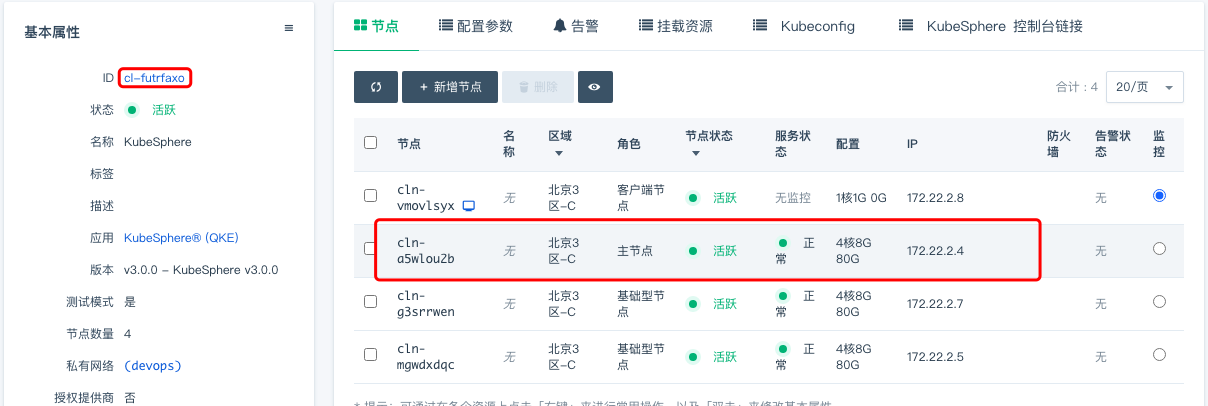Image resolution: width=1208 pixels, height=406 pixels.
Task: Open the 告警 alarm tab
Action: pos(576,26)
